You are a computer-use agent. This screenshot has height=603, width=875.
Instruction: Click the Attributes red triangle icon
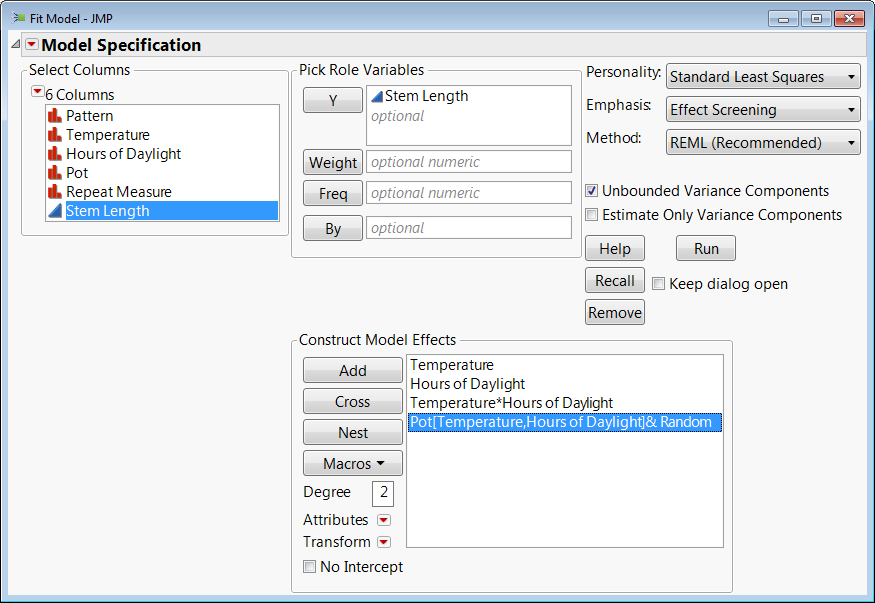coord(384,520)
